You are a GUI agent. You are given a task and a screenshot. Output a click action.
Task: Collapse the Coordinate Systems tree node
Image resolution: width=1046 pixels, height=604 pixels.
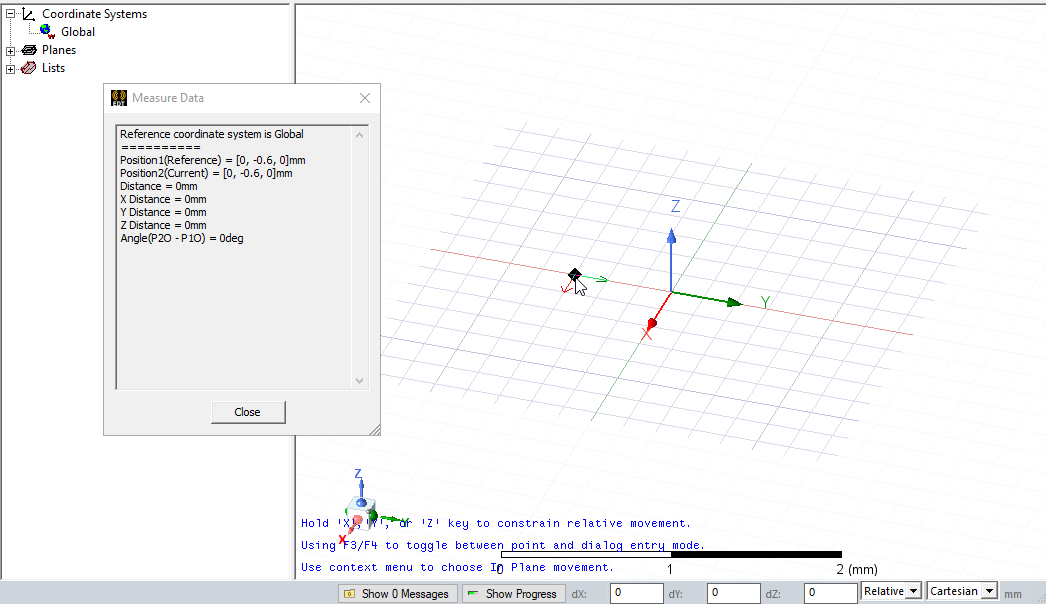11,14
